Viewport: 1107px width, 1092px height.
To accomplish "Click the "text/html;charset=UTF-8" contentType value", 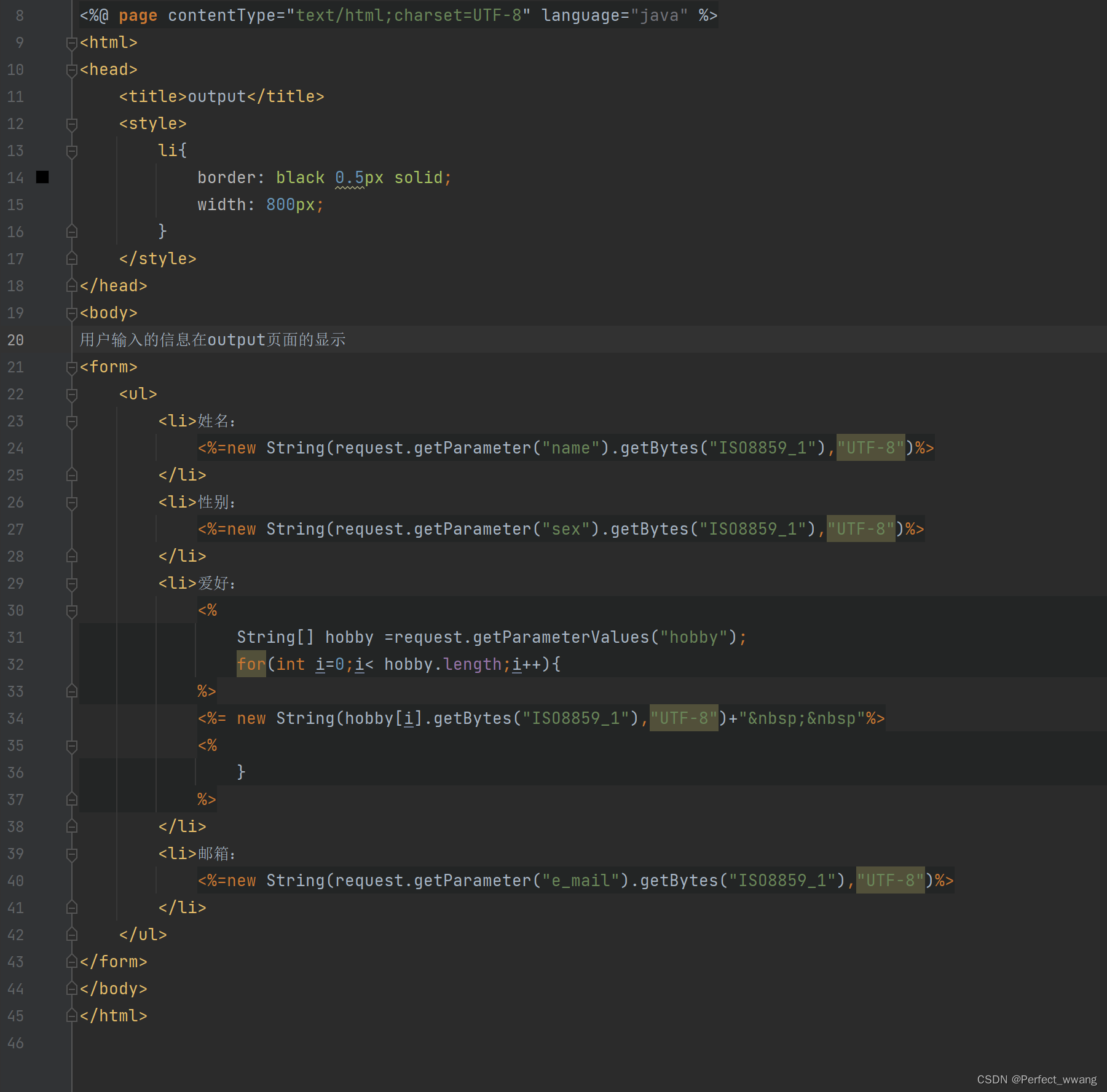I will (409, 15).
